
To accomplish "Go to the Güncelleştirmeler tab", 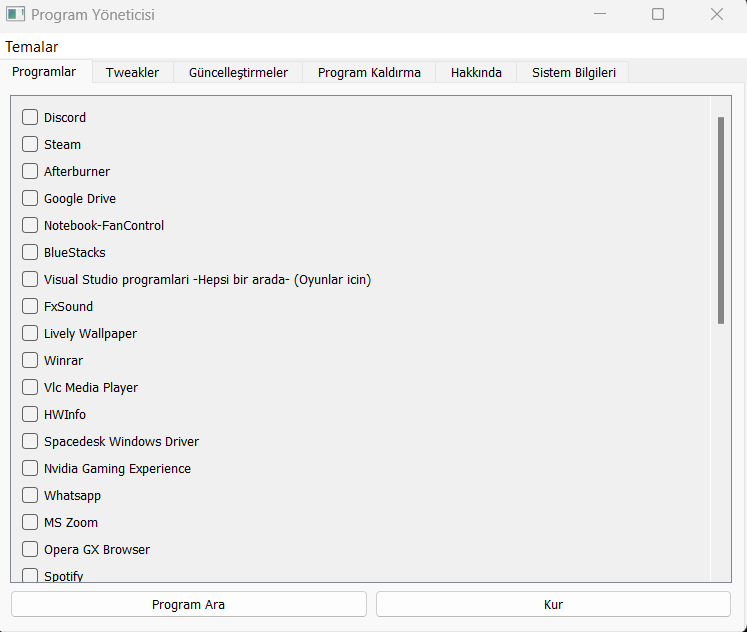I will 238,72.
